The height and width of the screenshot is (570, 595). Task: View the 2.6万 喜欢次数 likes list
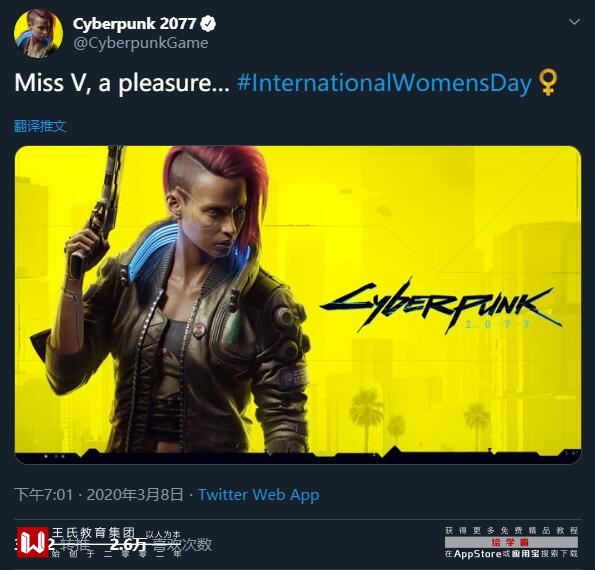161,545
